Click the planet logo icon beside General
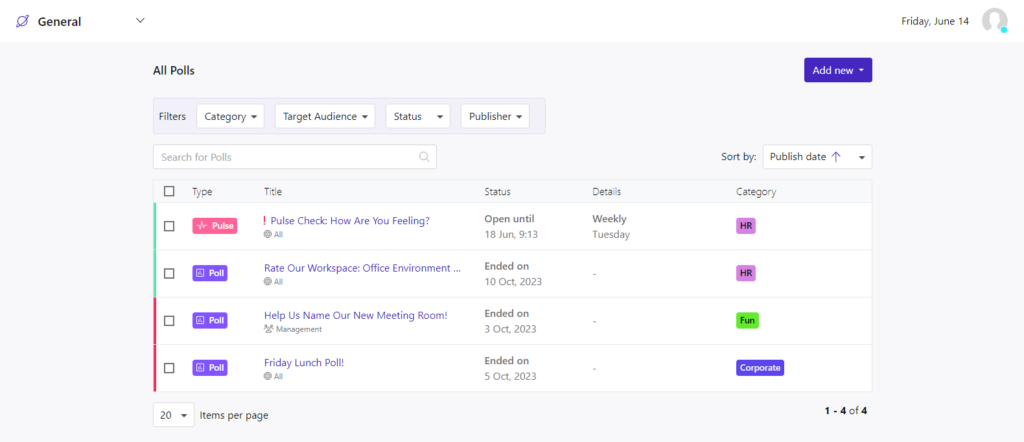 tap(22, 22)
